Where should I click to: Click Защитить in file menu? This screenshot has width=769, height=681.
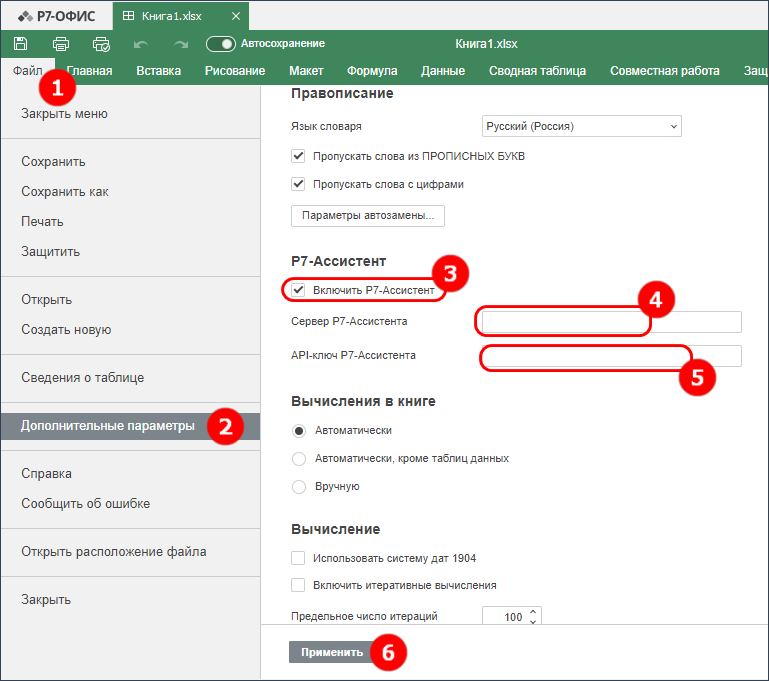coord(50,252)
